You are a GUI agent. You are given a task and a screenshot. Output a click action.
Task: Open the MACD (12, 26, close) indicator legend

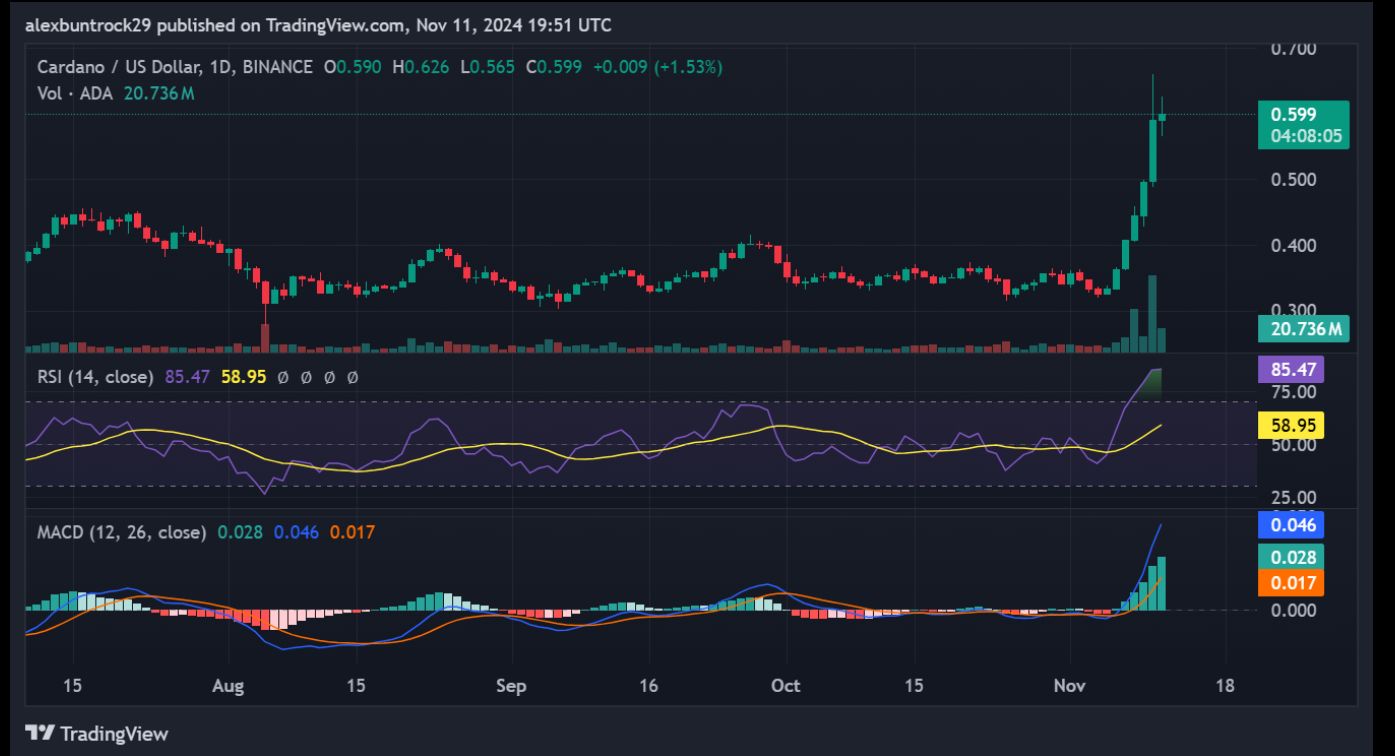[121, 532]
